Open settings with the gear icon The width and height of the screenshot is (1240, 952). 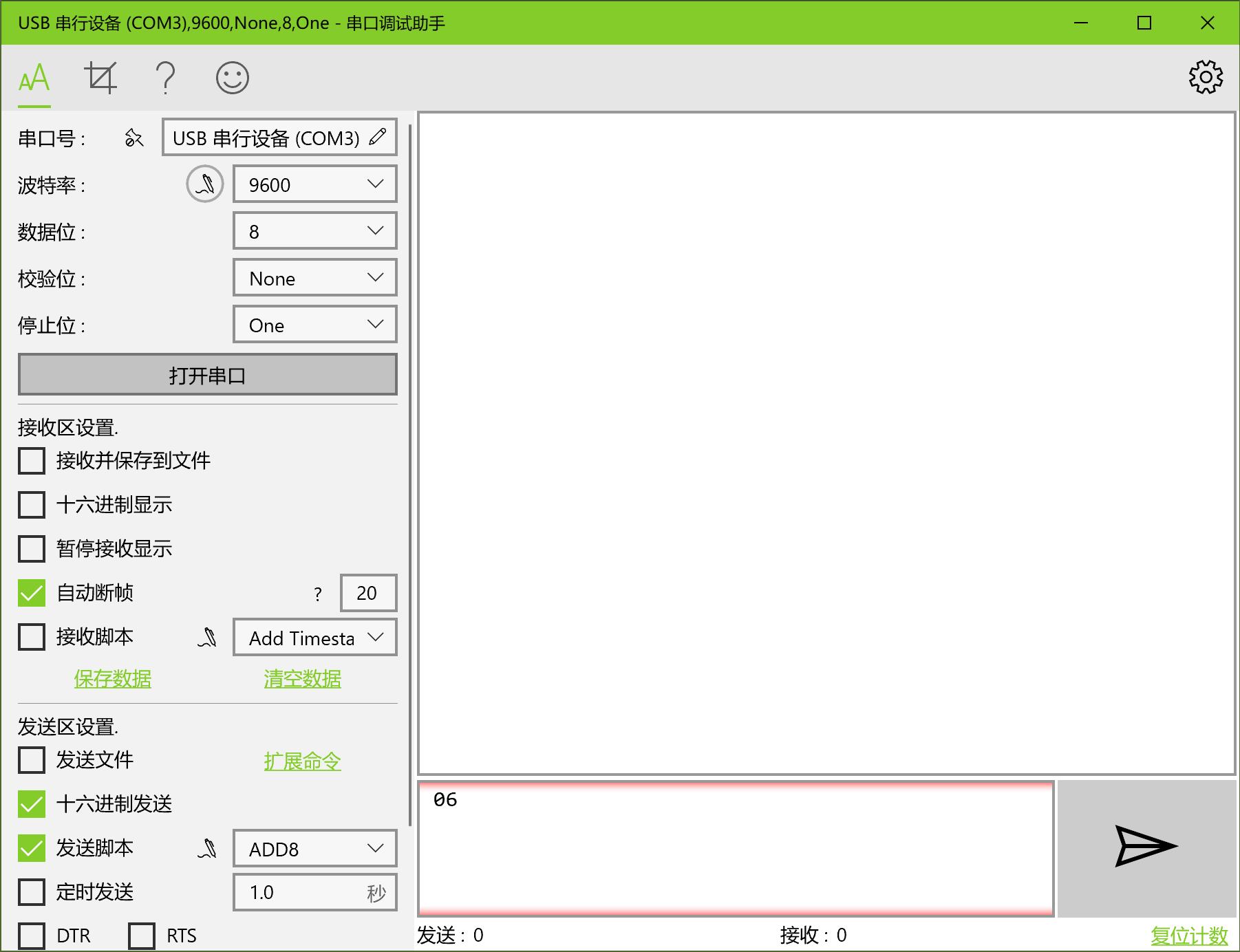point(1206,77)
